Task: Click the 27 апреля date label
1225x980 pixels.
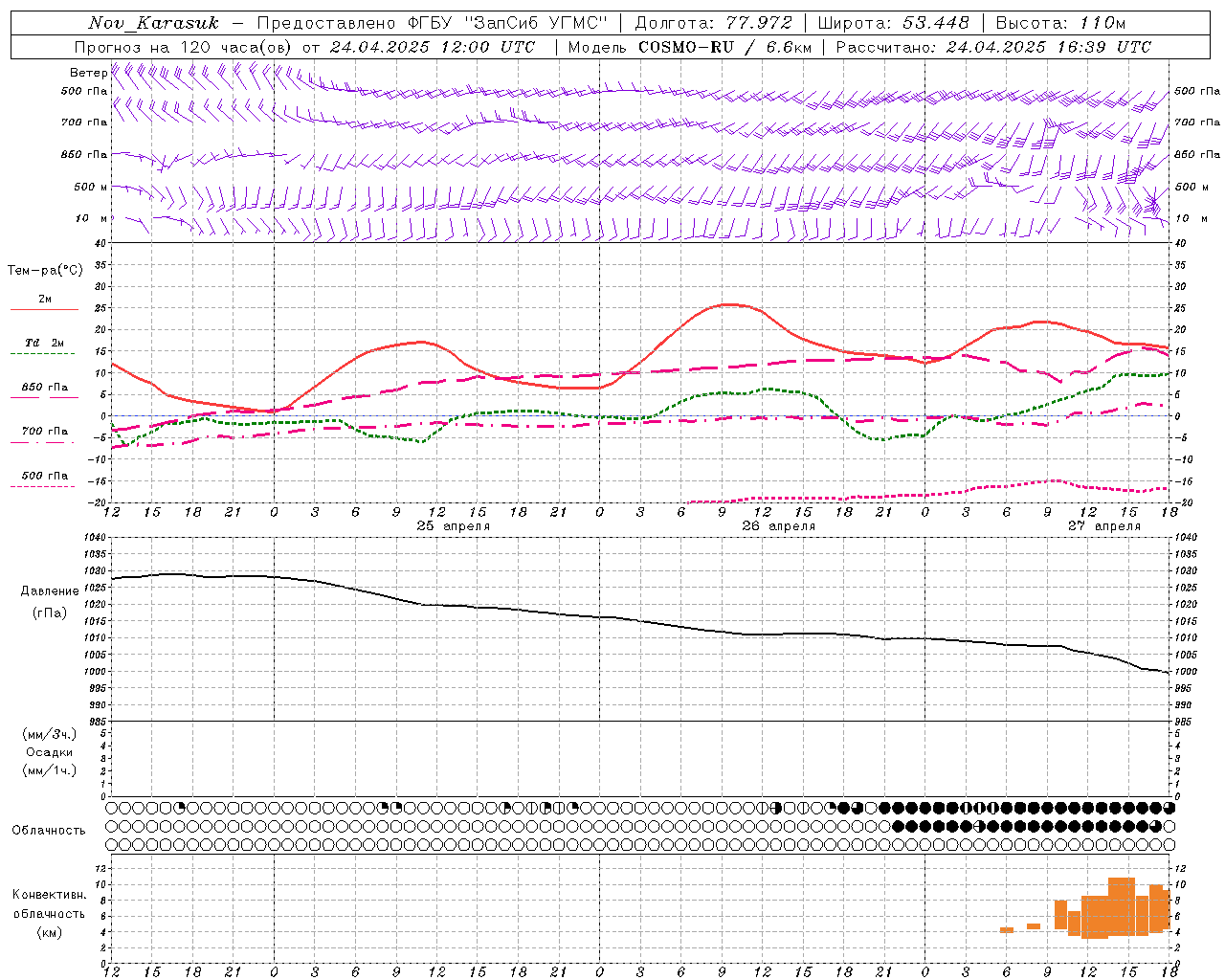Action: coord(1103,526)
